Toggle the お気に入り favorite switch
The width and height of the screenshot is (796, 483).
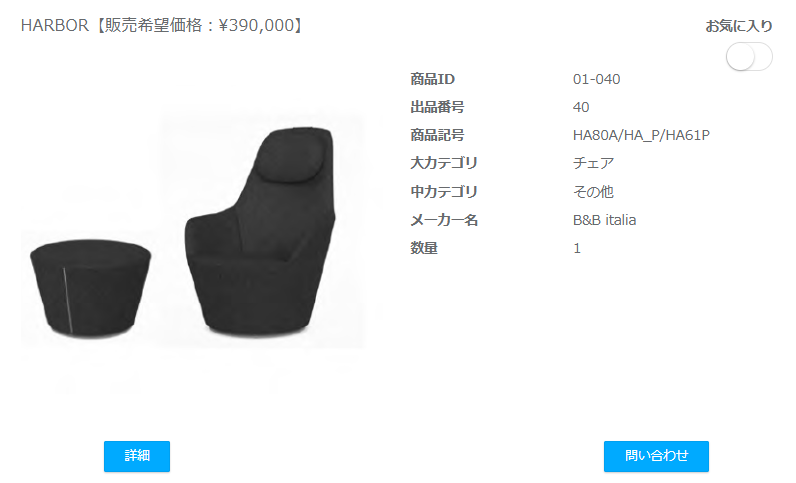[749, 57]
